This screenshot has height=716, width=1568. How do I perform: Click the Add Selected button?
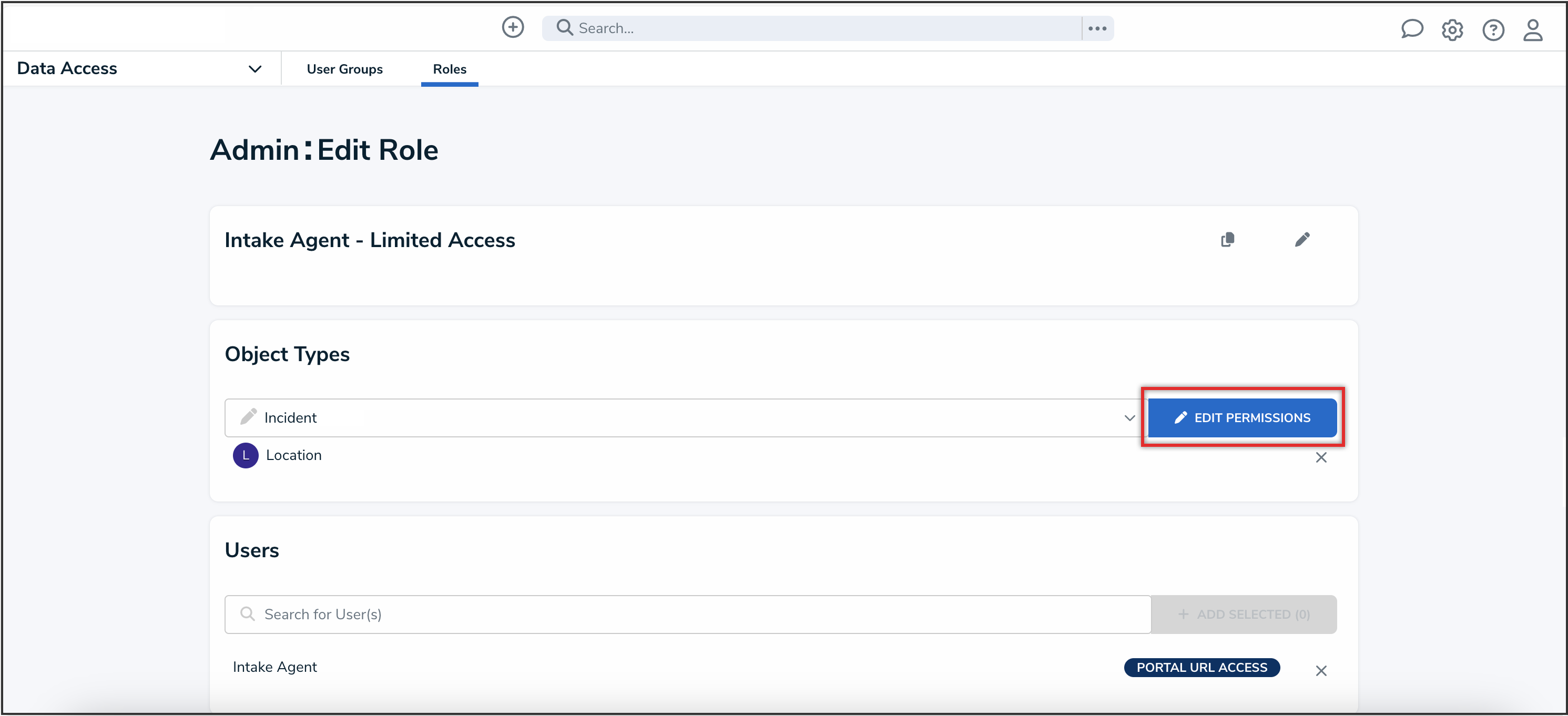click(x=1244, y=614)
